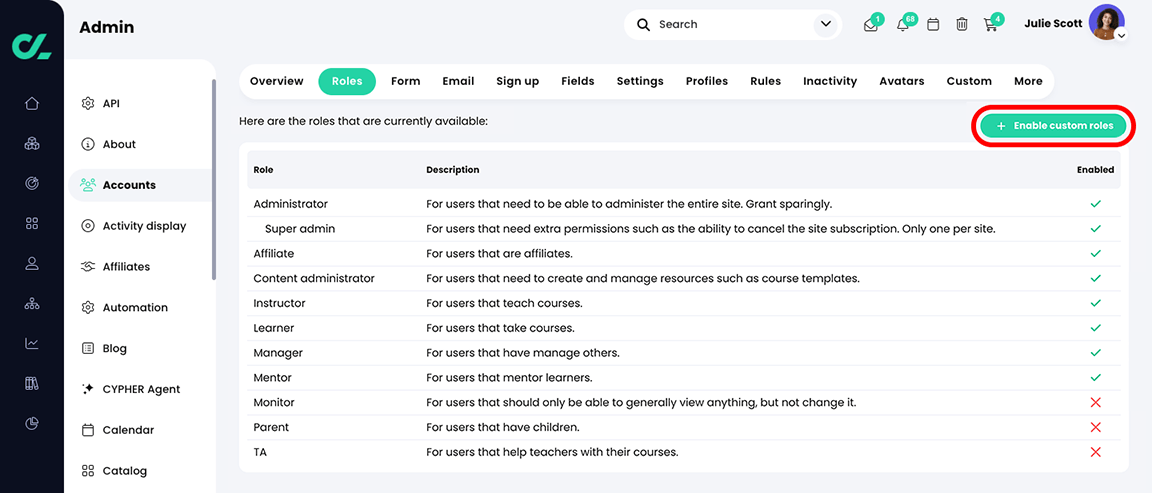Open the Form tab

coord(406,81)
